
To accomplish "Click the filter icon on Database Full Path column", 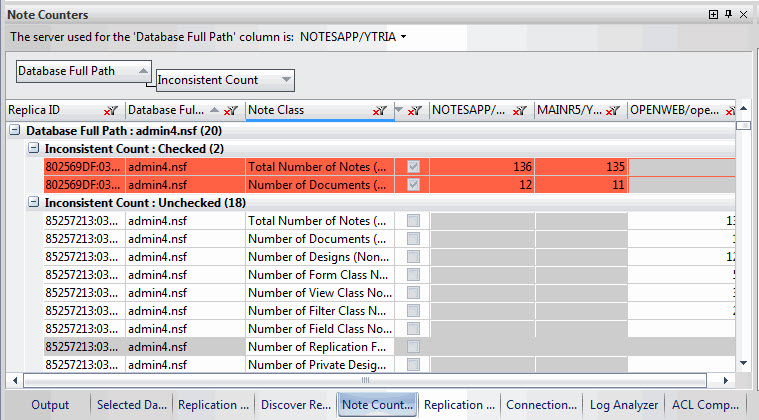I will pos(230,111).
